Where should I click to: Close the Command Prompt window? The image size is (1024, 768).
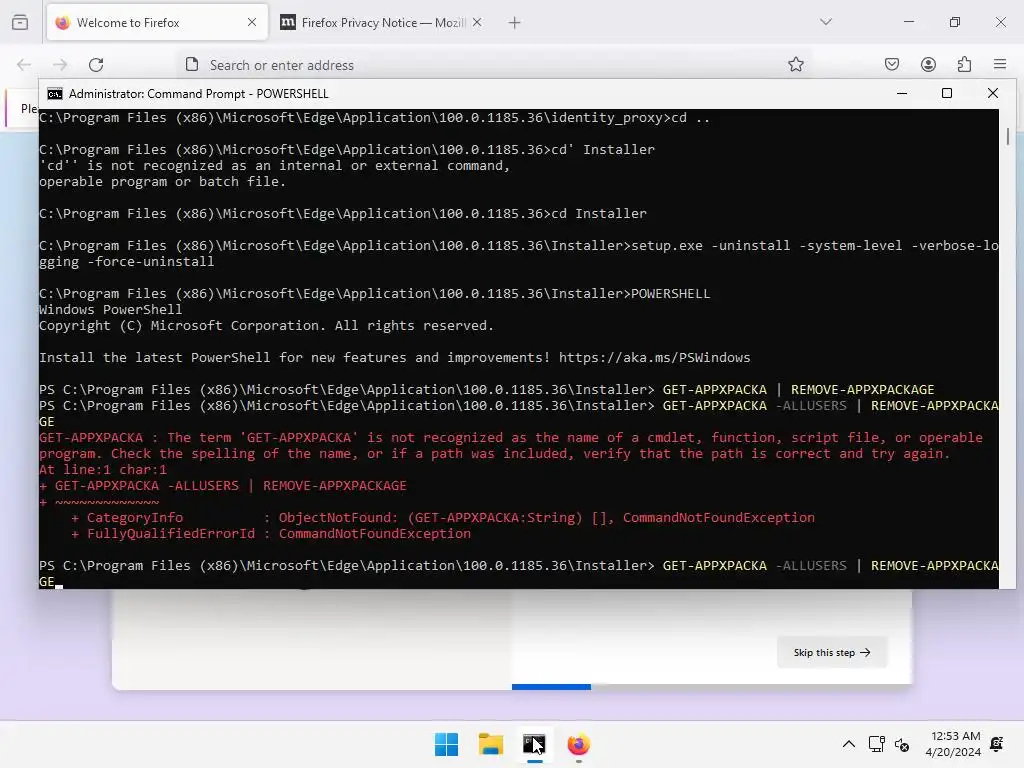click(993, 93)
